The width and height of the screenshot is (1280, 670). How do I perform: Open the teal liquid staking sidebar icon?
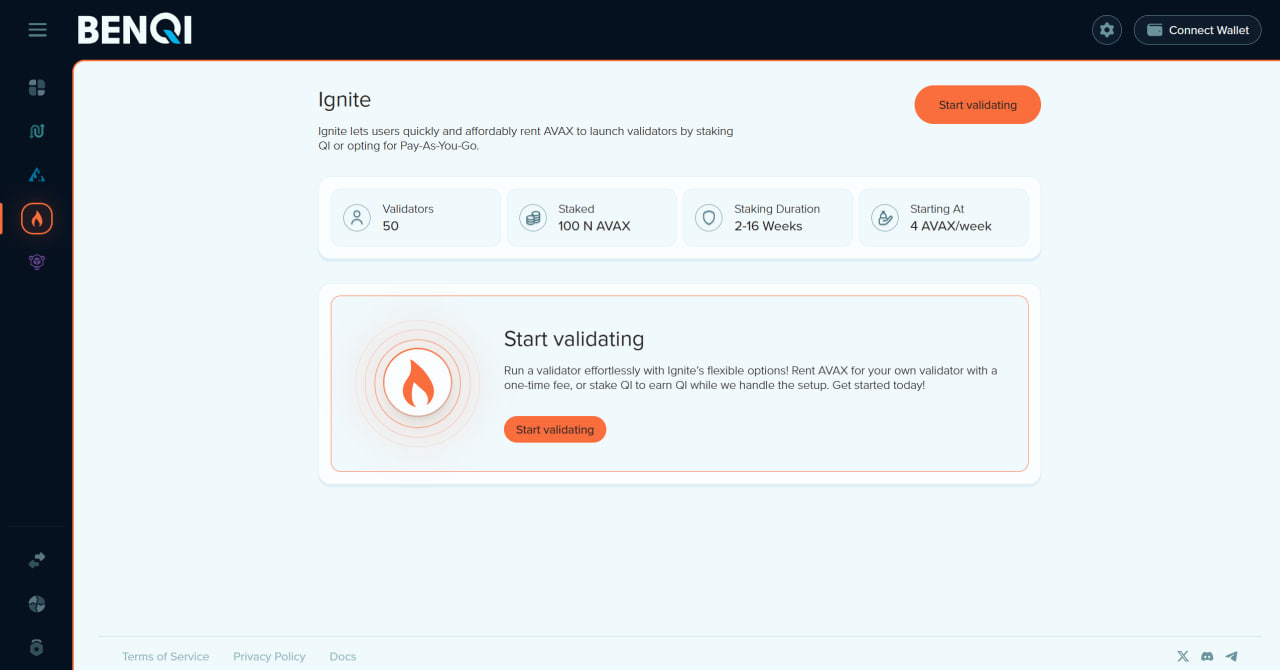click(37, 131)
